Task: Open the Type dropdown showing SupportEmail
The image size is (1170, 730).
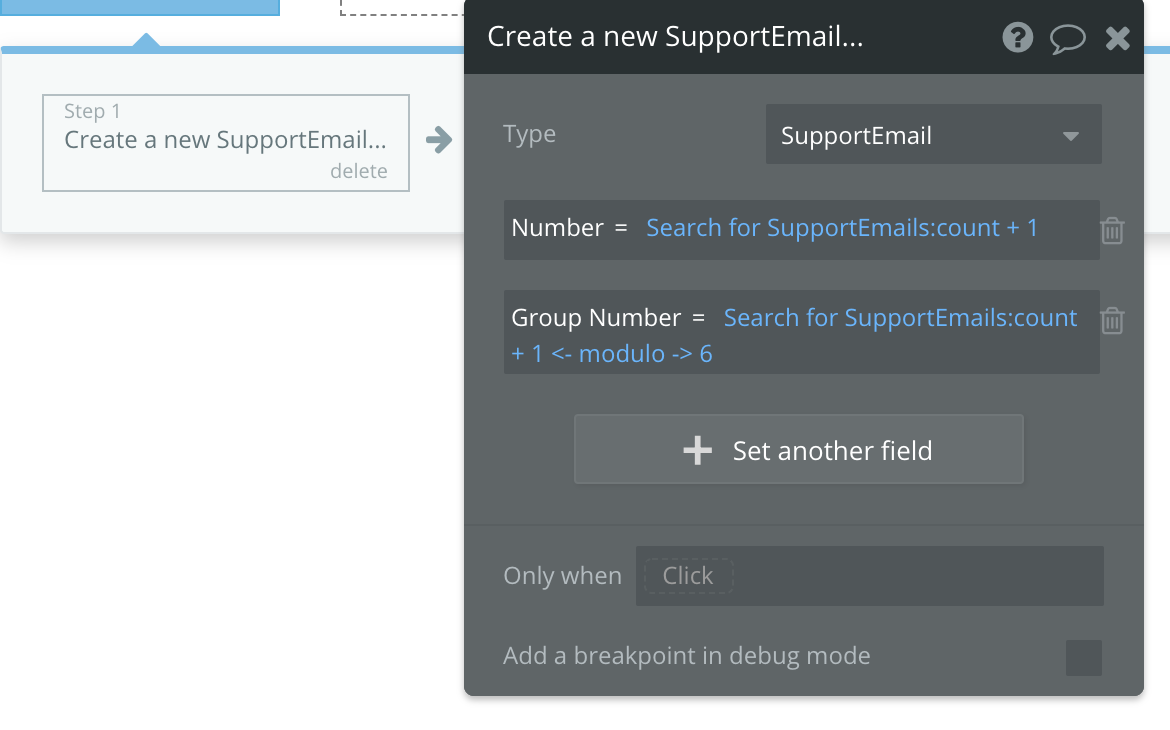Action: tap(933, 135)
